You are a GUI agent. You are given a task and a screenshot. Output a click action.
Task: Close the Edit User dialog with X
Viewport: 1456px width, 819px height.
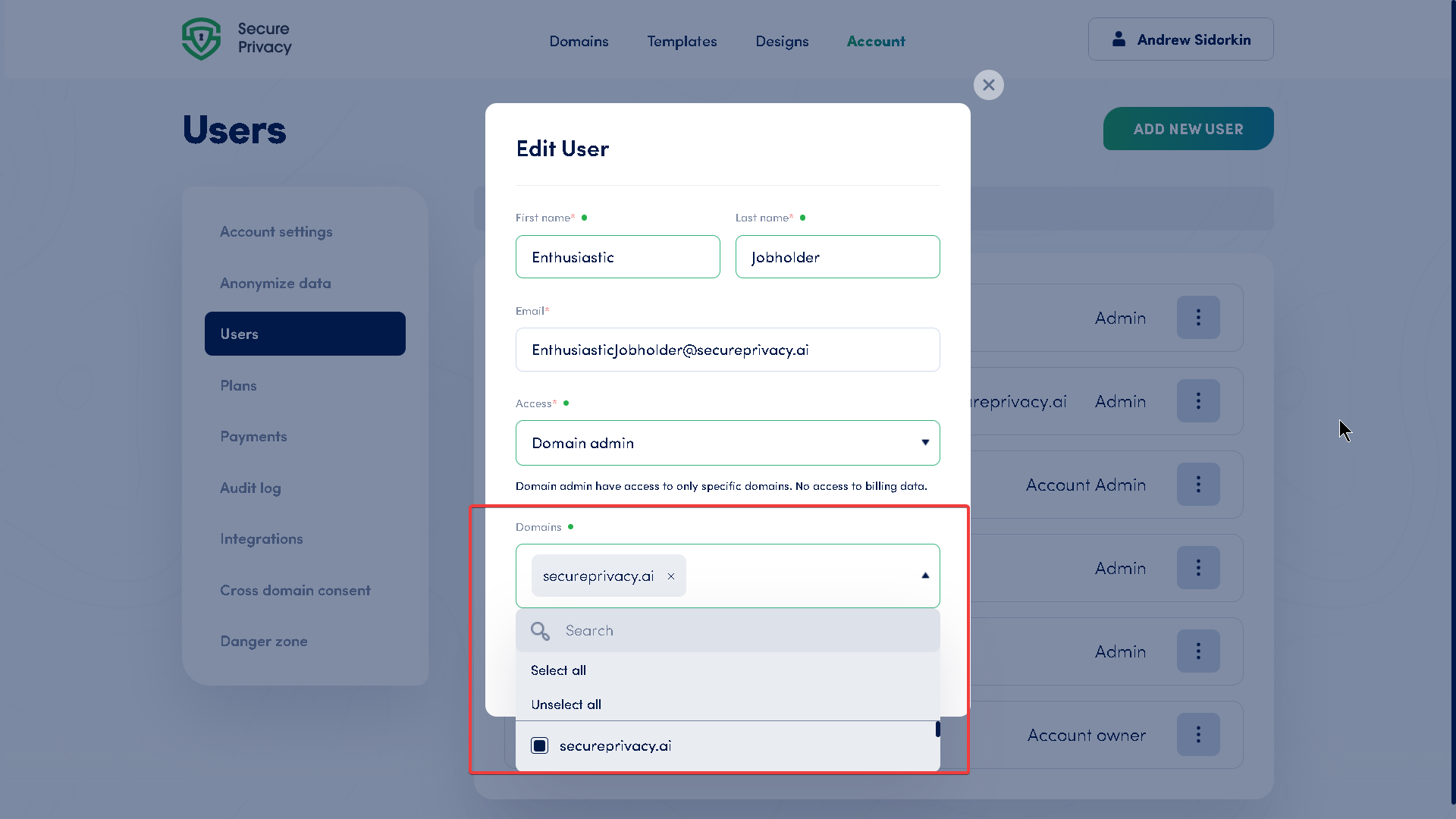pyautogui.click(x=988, y=85)
